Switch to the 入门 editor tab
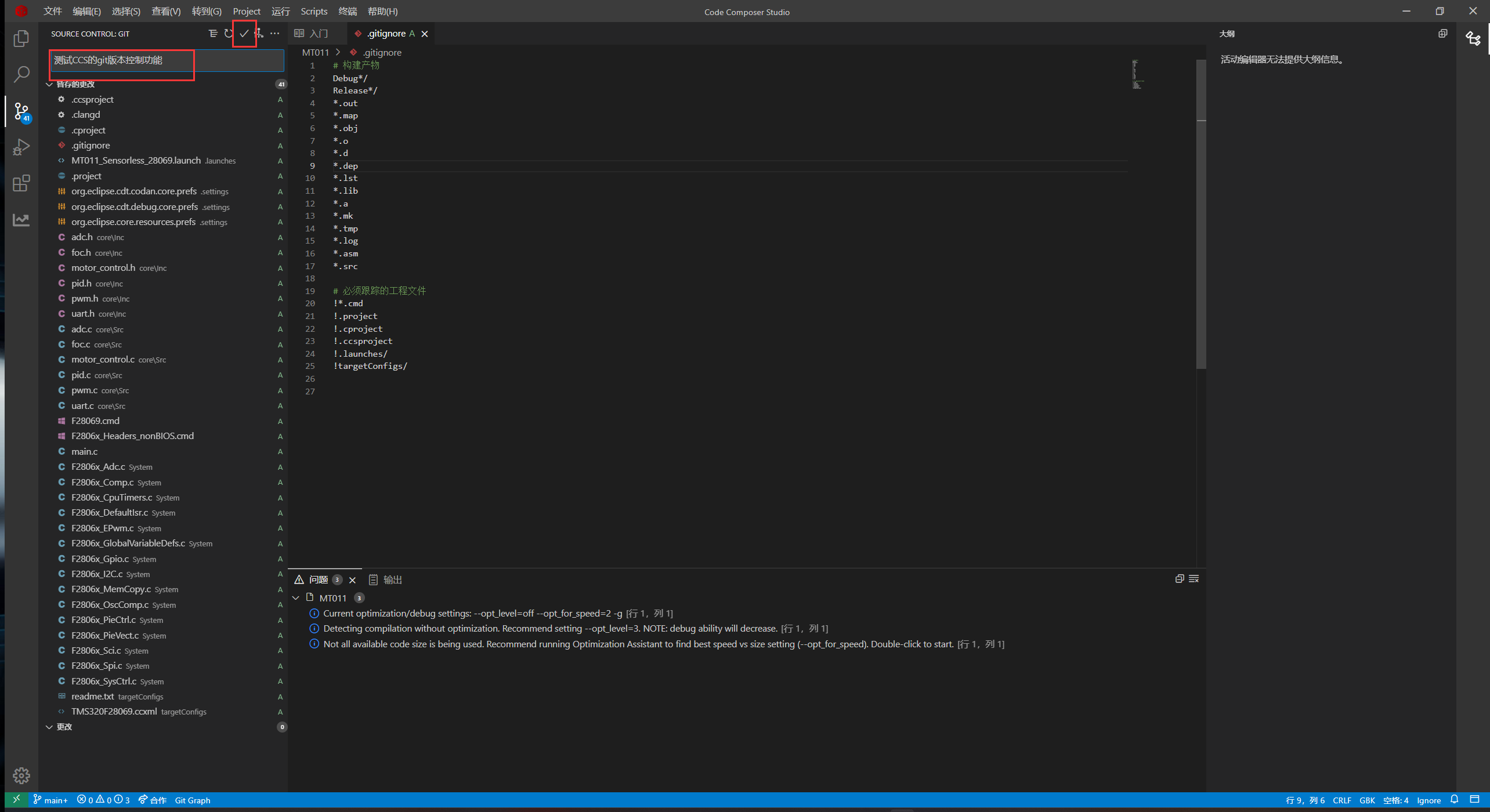Screen dimensions: 1490x812 318,34
